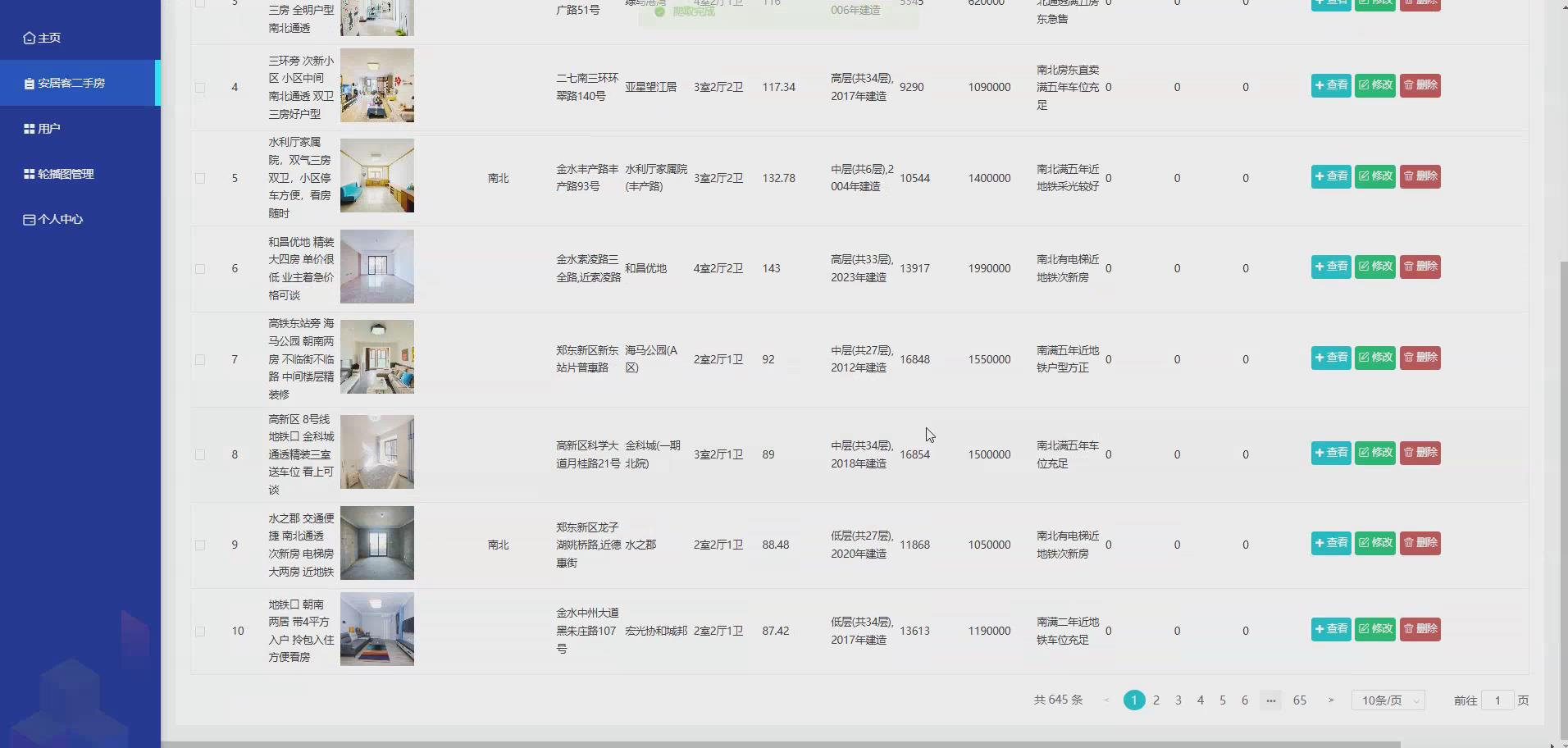Screen dimensions: 1568x748
Task: Click the previous page arrow
Action: 1106,700
